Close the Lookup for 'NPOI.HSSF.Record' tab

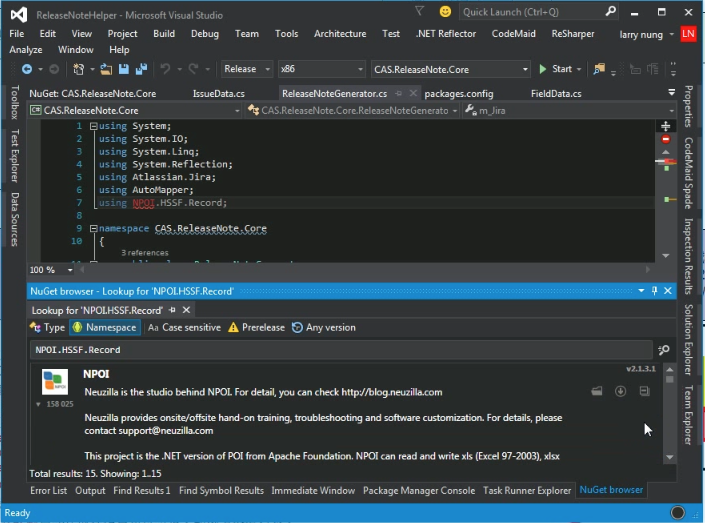(x=186, y=310)
